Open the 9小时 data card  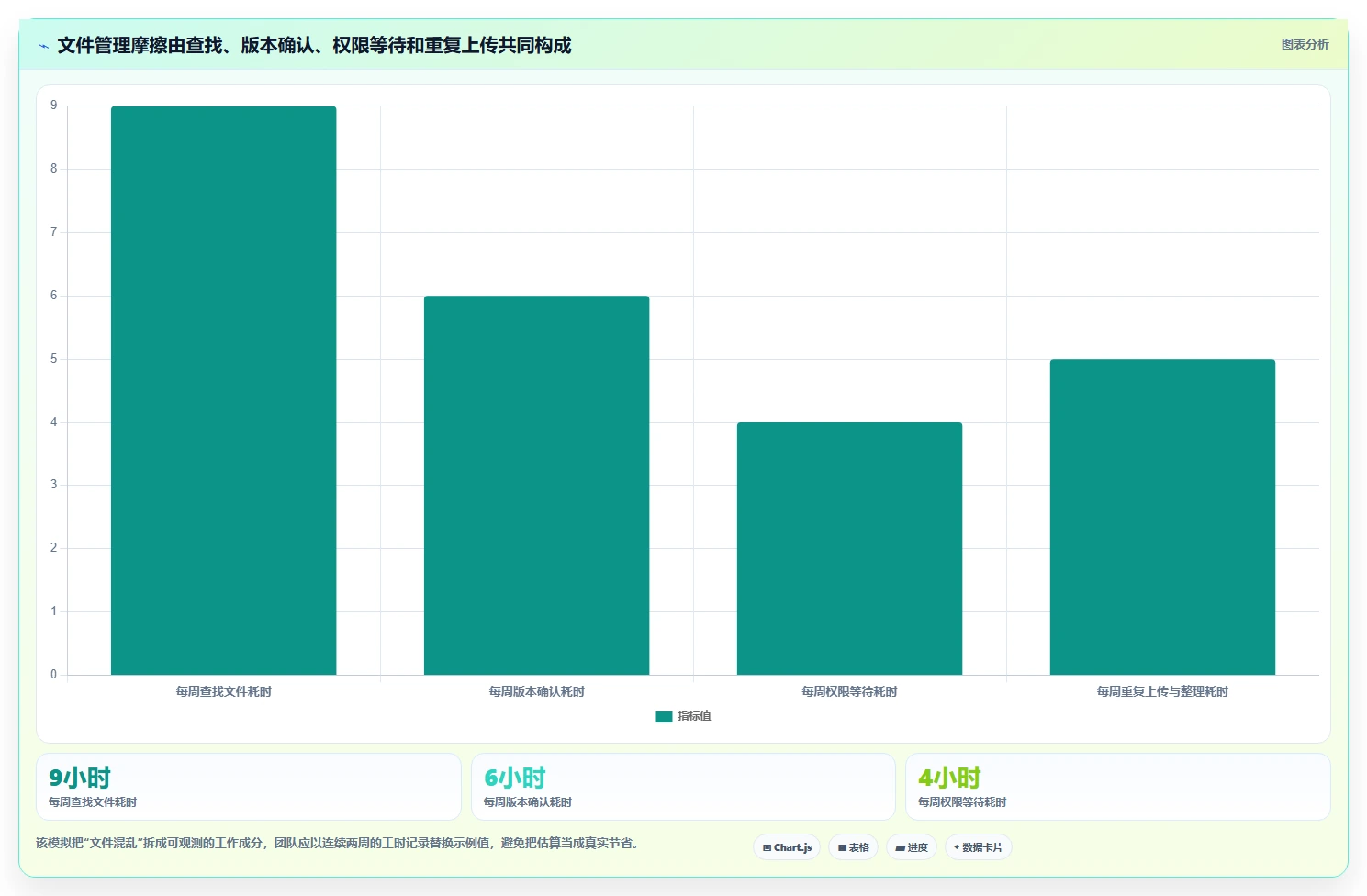248,787
